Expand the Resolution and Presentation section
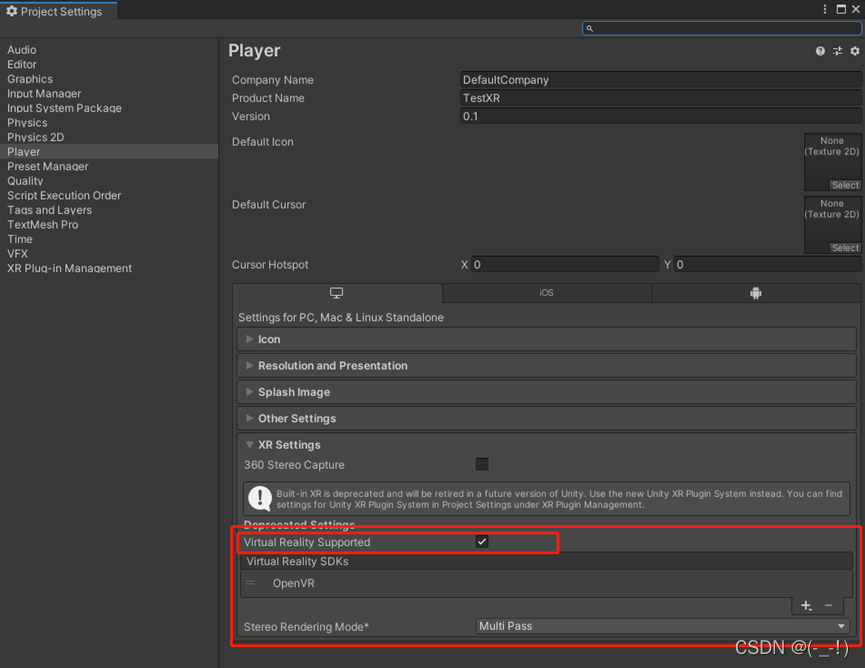Image resolution: width=865 pixels, height=668 pixels. 332,366
